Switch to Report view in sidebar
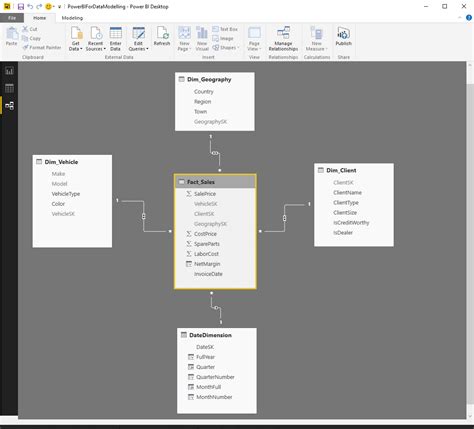The height and width of the screenshot is (429, 474). (x=9, y=71)
